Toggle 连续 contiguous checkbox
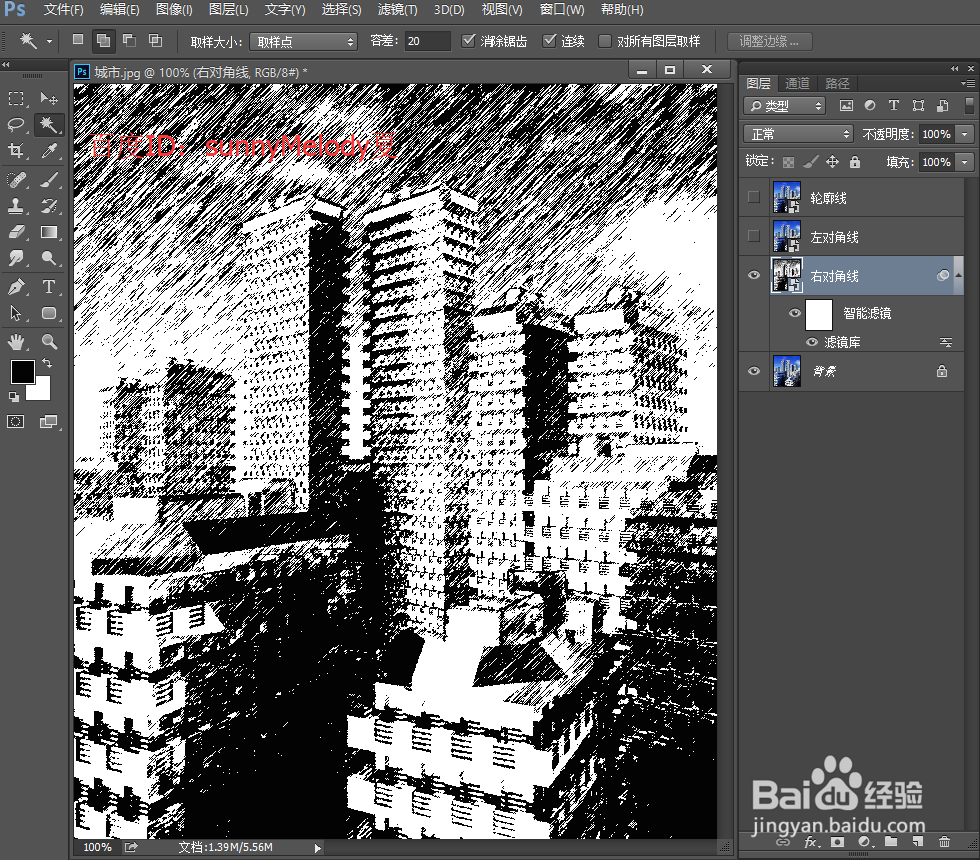Viewport: 980px width, 860px height. pyautogui.click(x=549, y=41)
